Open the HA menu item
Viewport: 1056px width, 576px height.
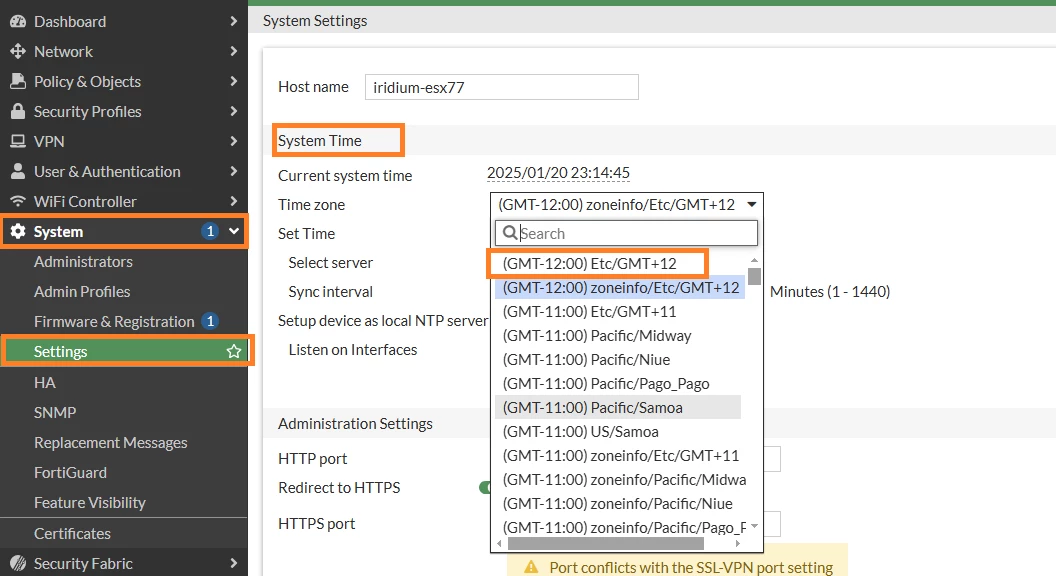44,383
